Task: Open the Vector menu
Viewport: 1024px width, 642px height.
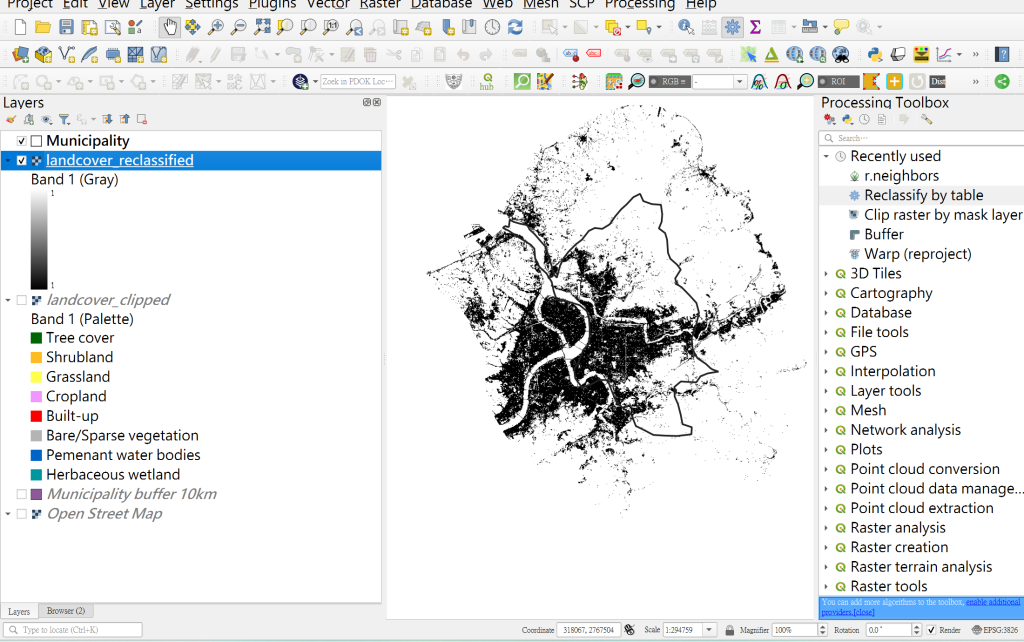Action: pyautogui.click(x=328, y=4)
